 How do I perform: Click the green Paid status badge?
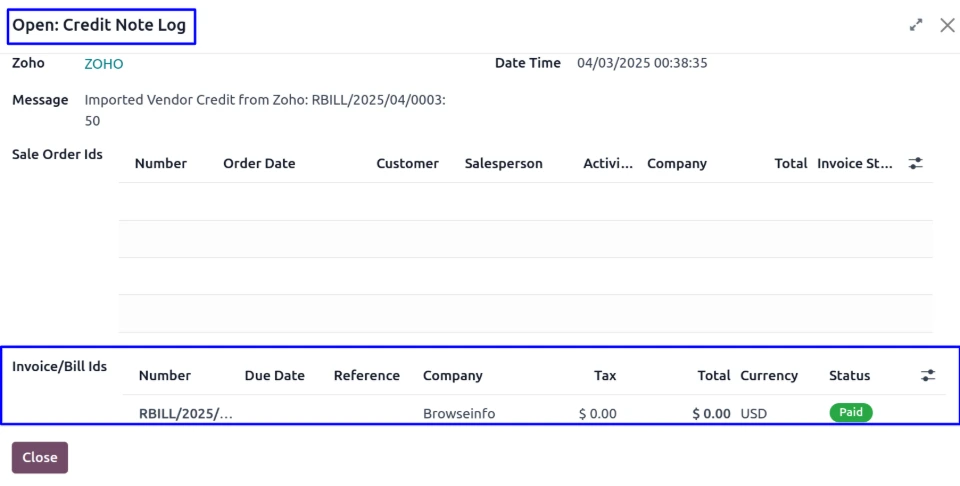pos(851,412)
